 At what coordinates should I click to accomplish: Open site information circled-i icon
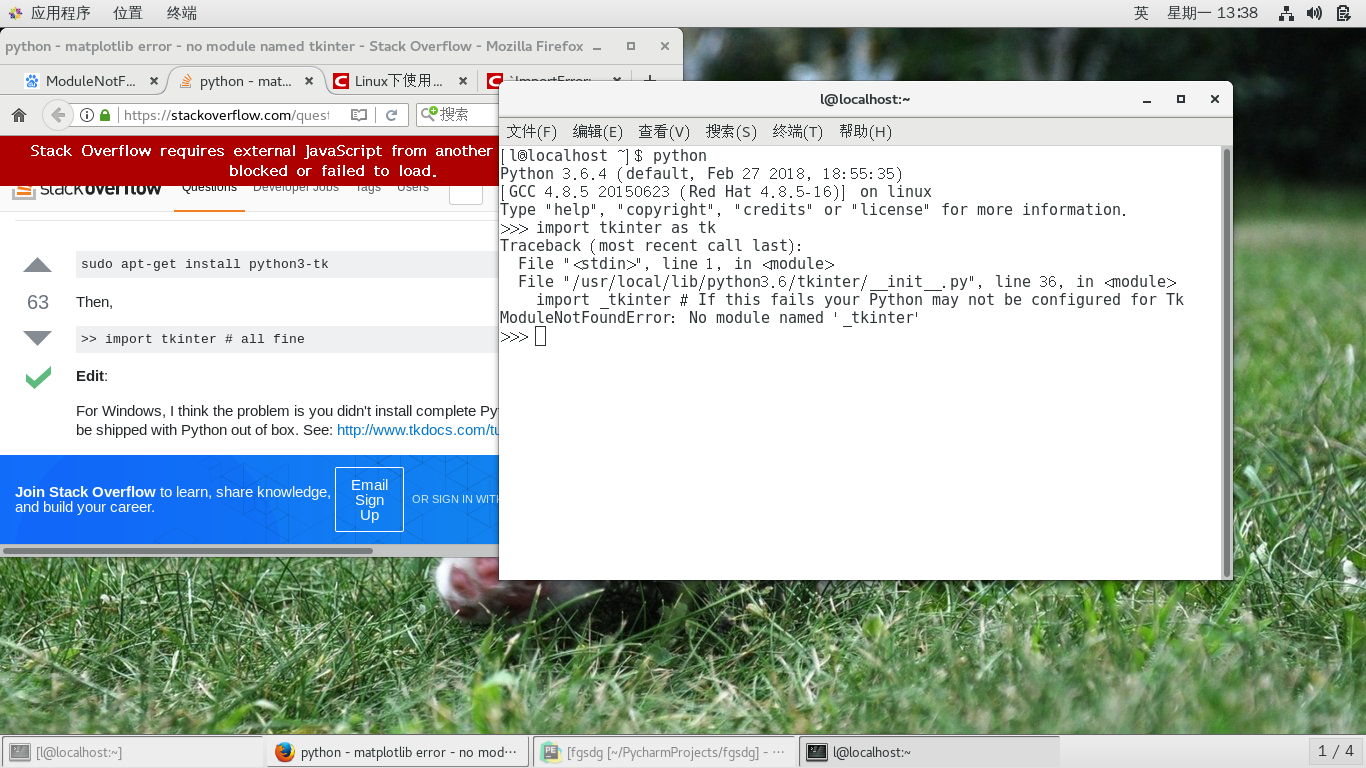87,115
